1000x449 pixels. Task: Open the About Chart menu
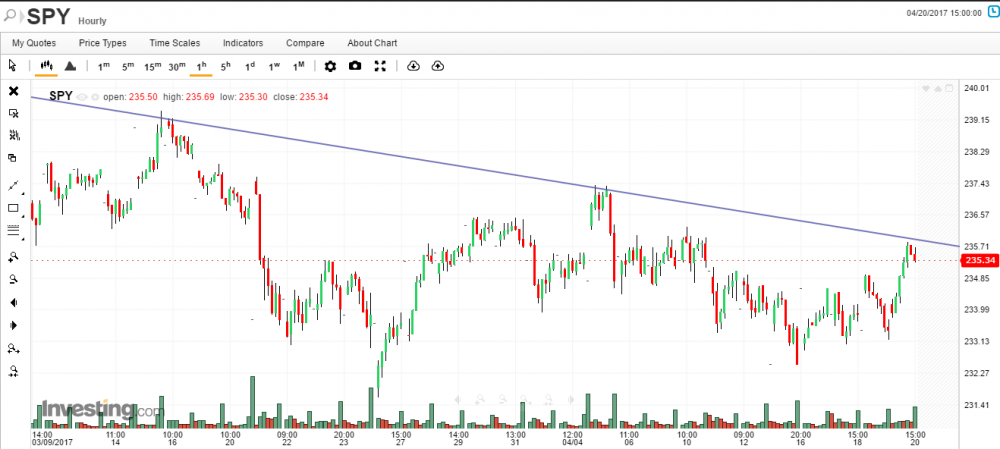372,43
